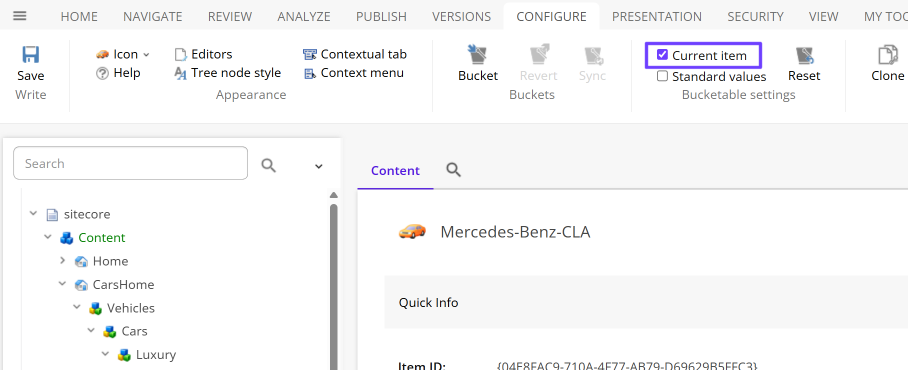Open the hamburger menu icon
The image size is (908, 370).
(x=20, y=16)
